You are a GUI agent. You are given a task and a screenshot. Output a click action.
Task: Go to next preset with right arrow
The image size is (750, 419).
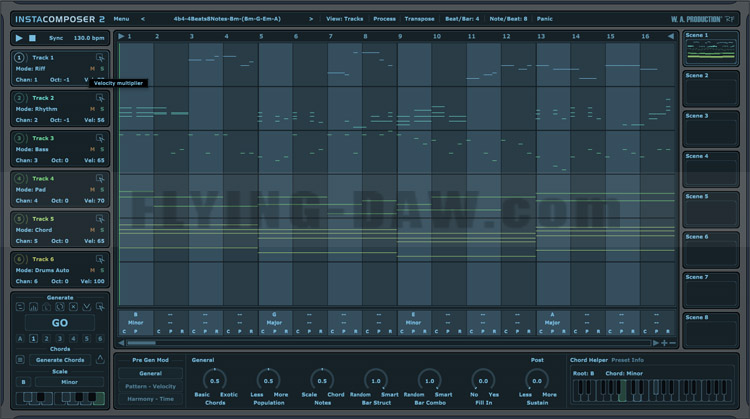311,19
